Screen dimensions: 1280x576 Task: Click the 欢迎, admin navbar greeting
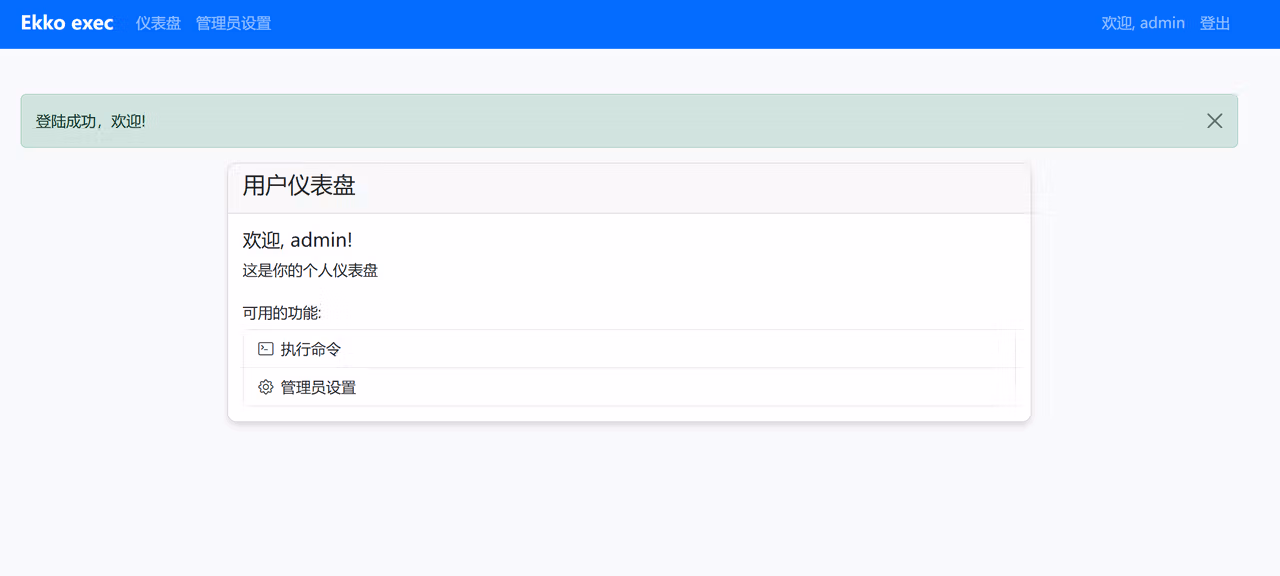1143,23
